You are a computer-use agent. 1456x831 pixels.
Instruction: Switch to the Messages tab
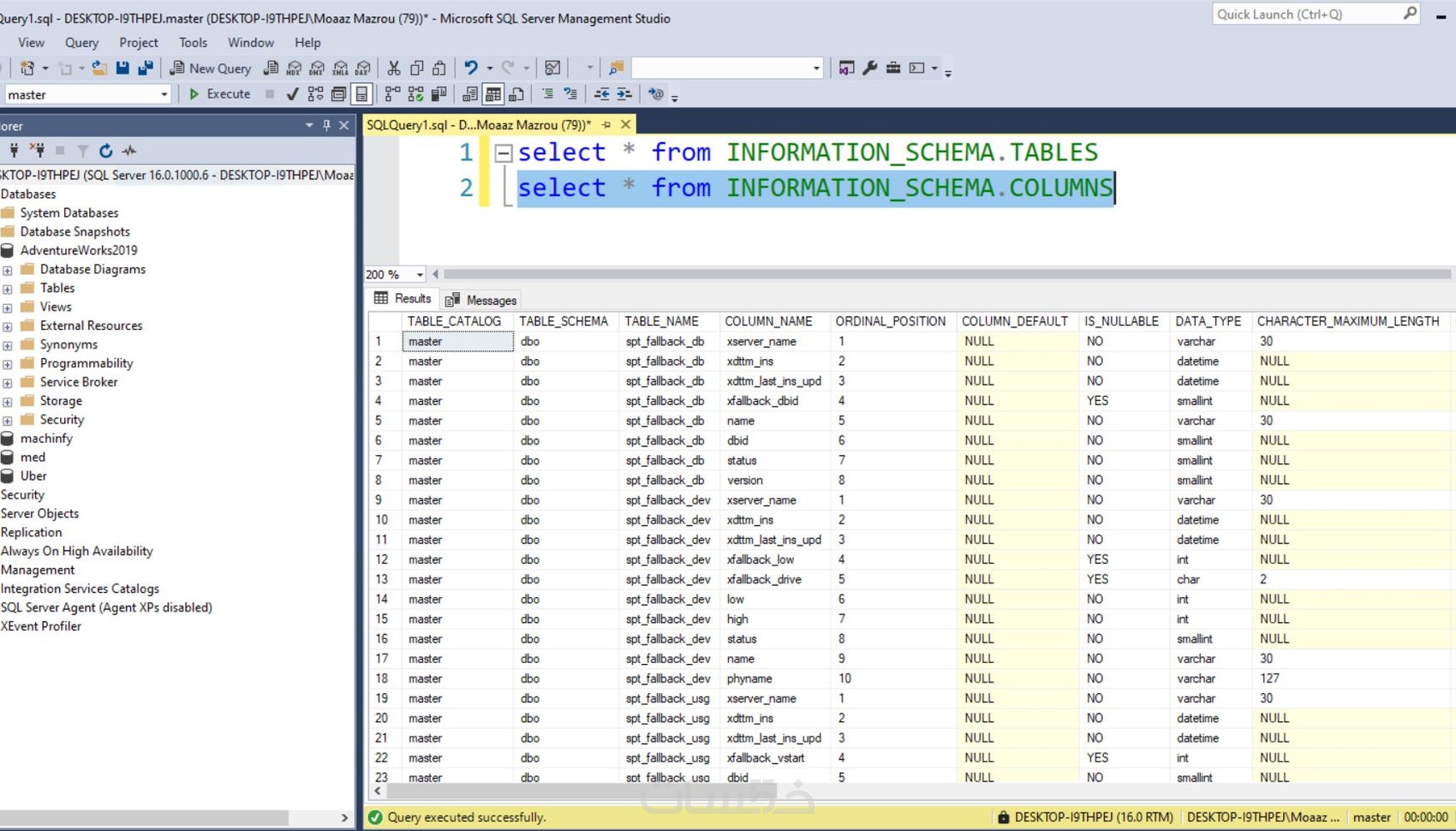tap(481, 300)
